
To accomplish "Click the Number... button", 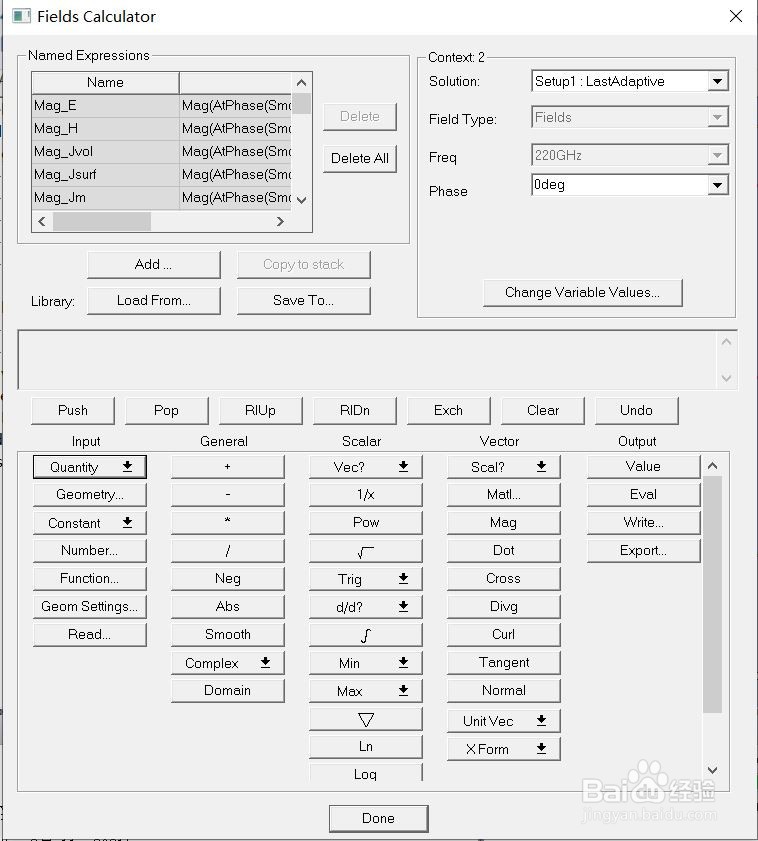I will point(90,551).
